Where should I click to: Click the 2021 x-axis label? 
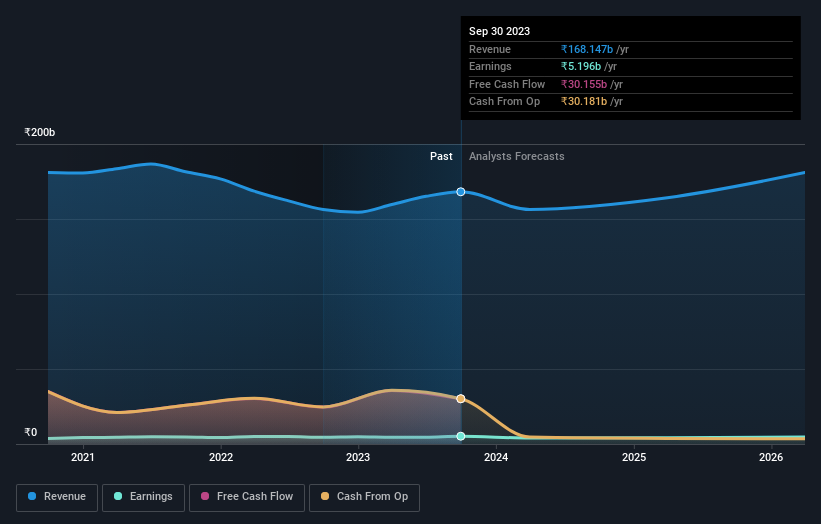83,457
